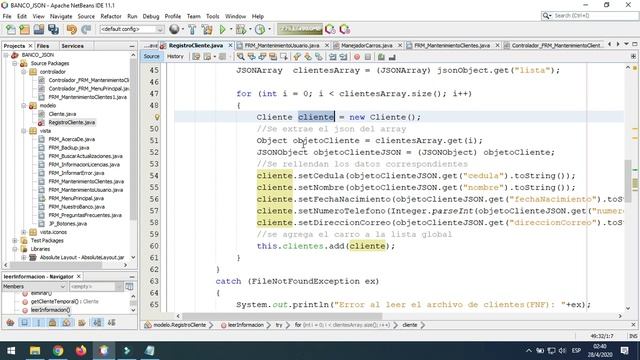Click the globe browser icon in the toolbar
The width and height of the screenshot is (640, 360).
pos(174,29)
